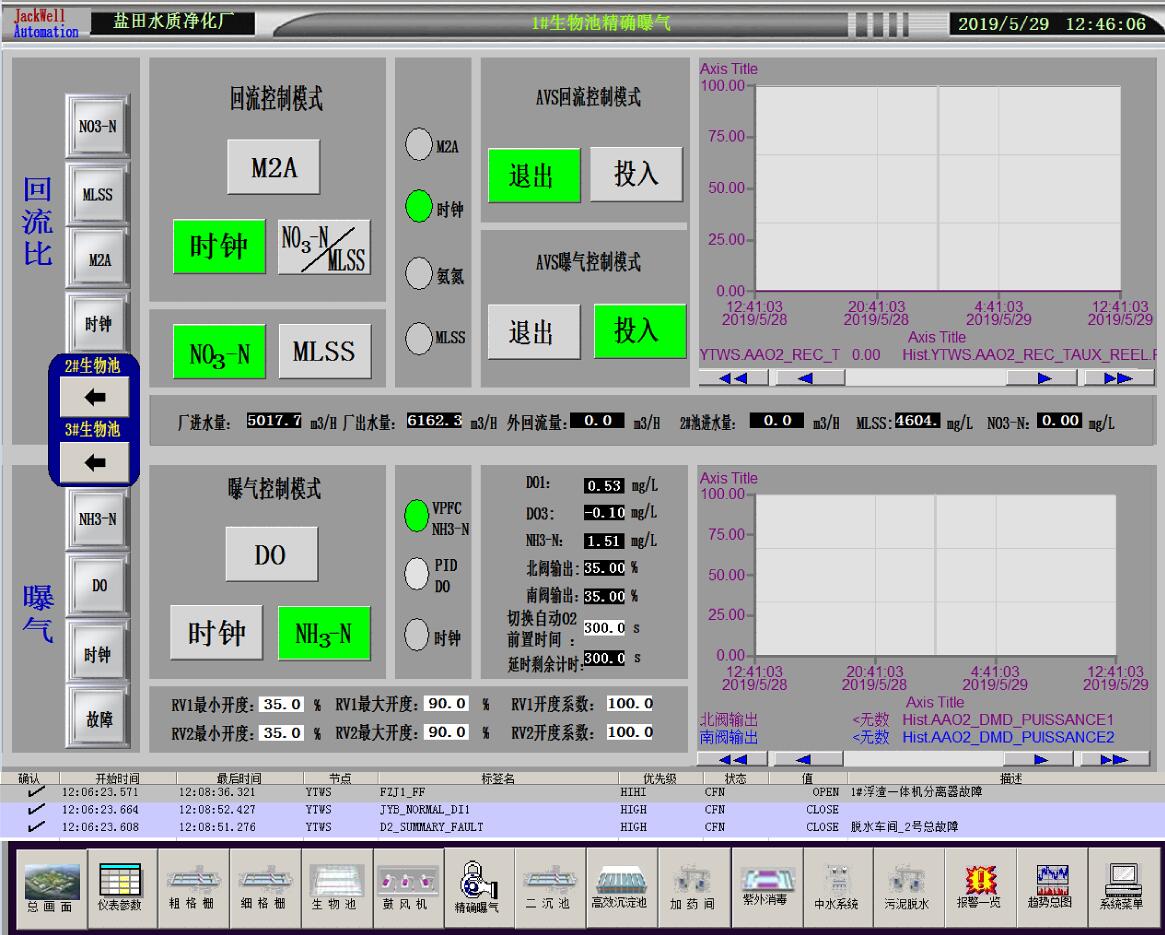Viewport: 1165px width, 935px height.
Task: Click the NO3-N side tab in 回流比
Action: click(x=97, y=126)
